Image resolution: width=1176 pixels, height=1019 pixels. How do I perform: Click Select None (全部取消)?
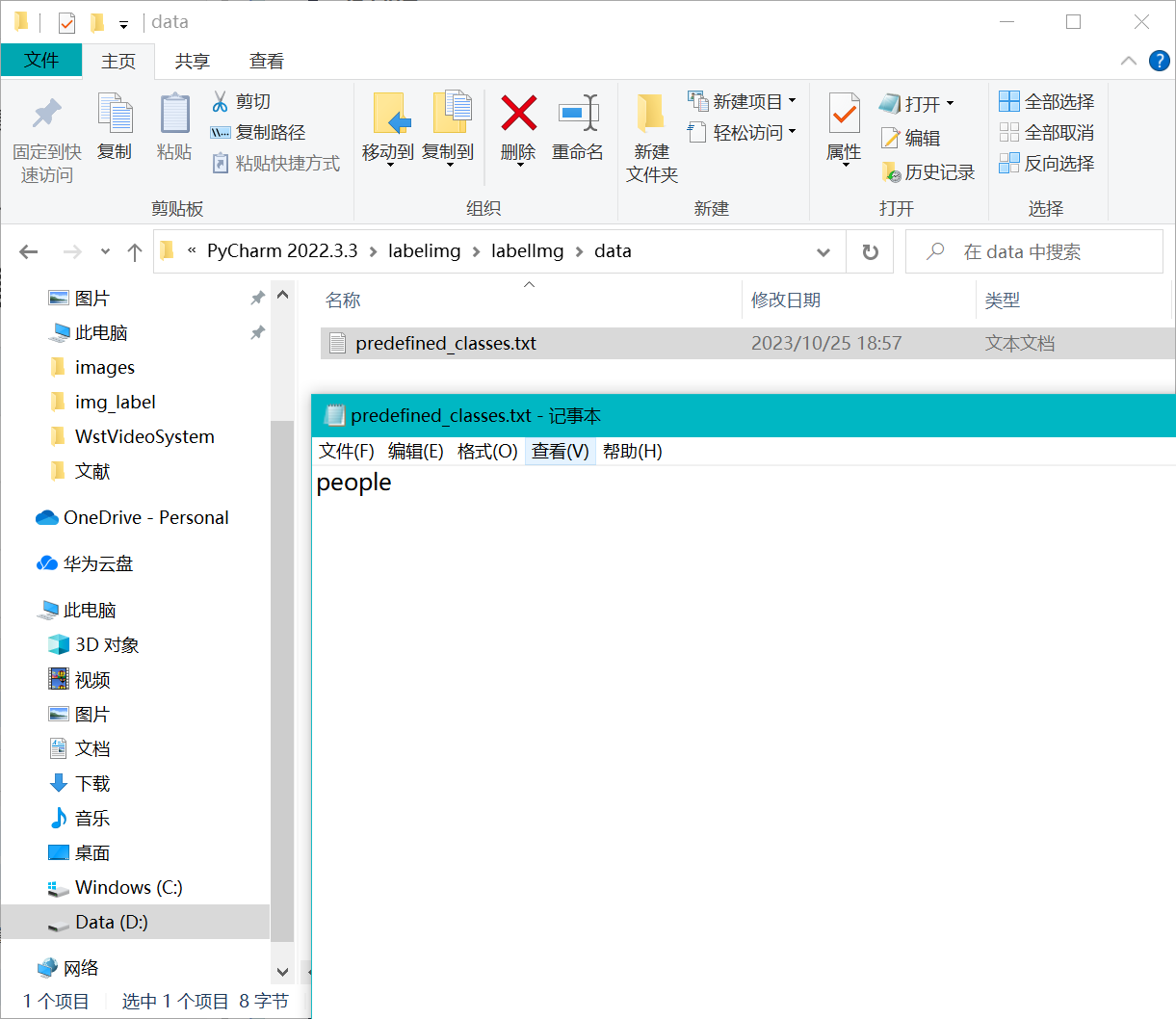[1047, 132]
